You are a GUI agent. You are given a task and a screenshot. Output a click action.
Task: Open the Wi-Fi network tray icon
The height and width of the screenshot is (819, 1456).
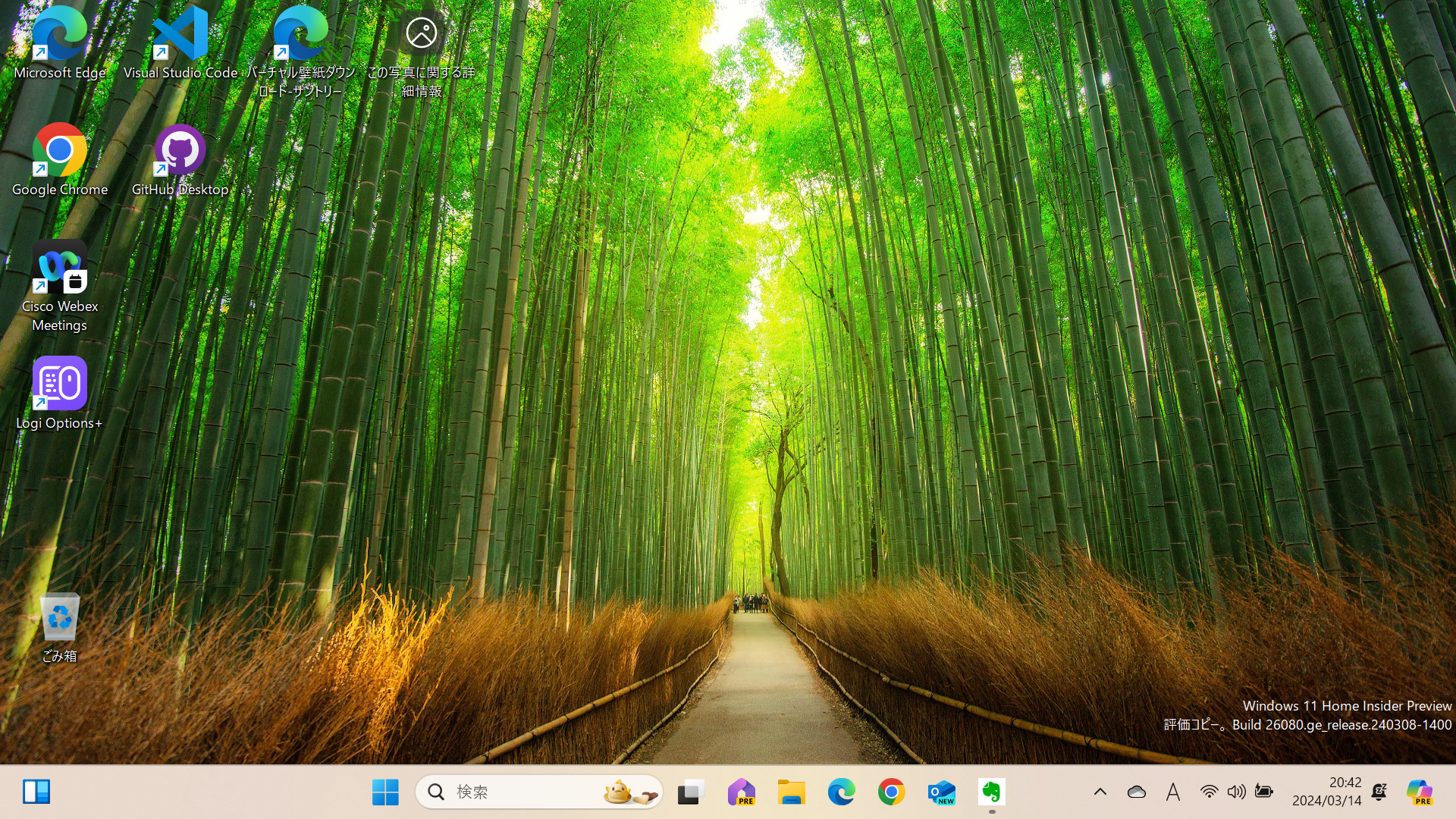[x=1209, y=792]
